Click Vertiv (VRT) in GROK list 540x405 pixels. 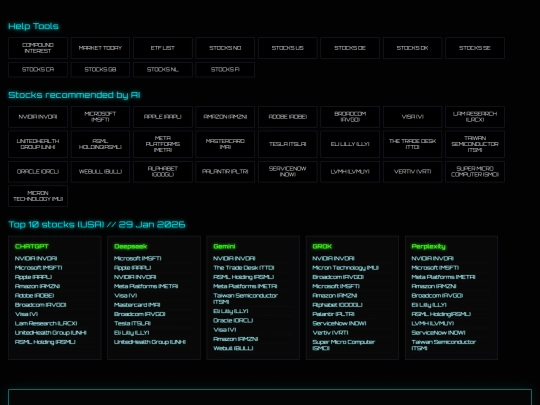330,333
